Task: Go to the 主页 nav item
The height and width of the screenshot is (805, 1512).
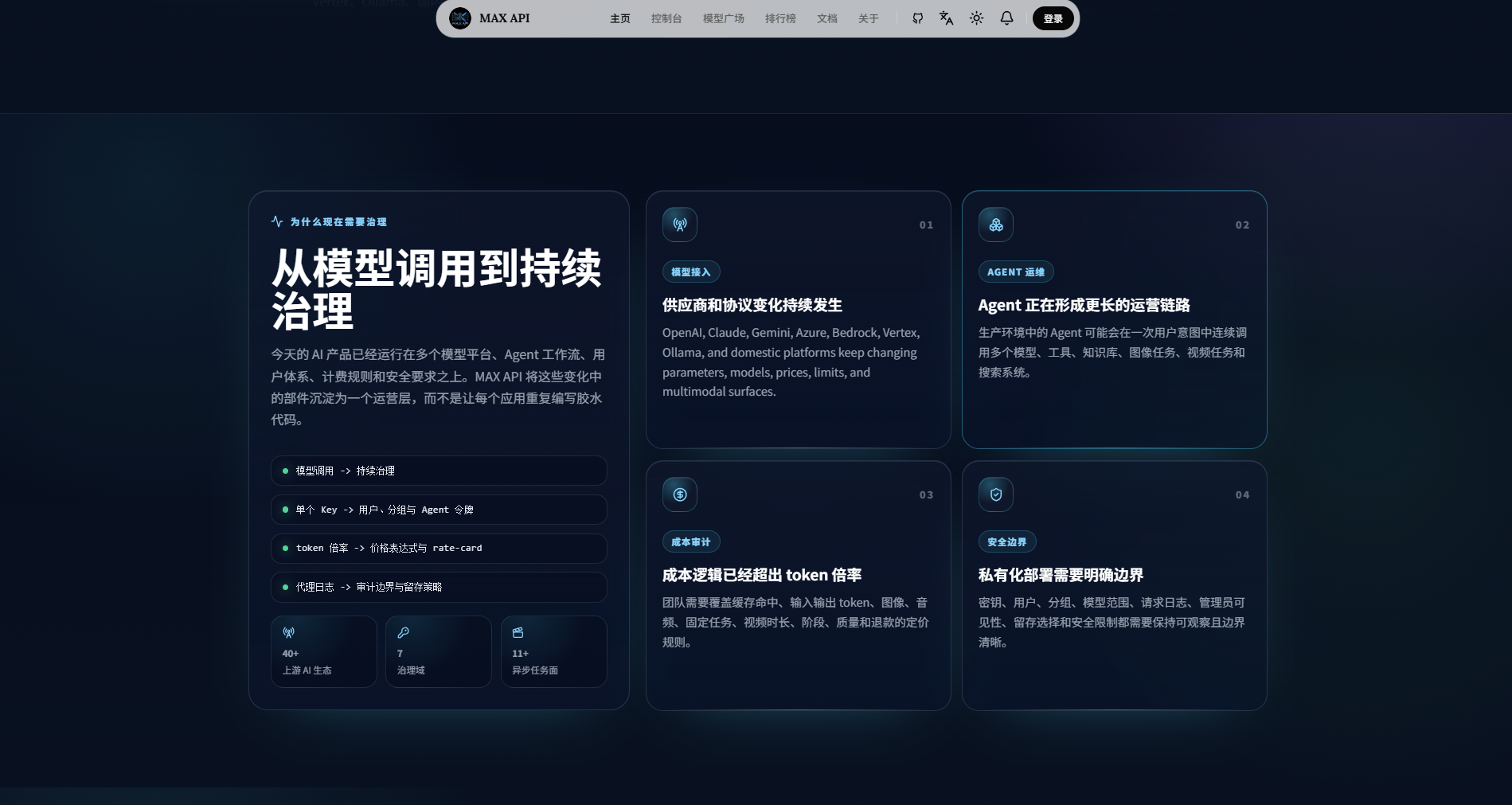Action: tap(619, 18)
